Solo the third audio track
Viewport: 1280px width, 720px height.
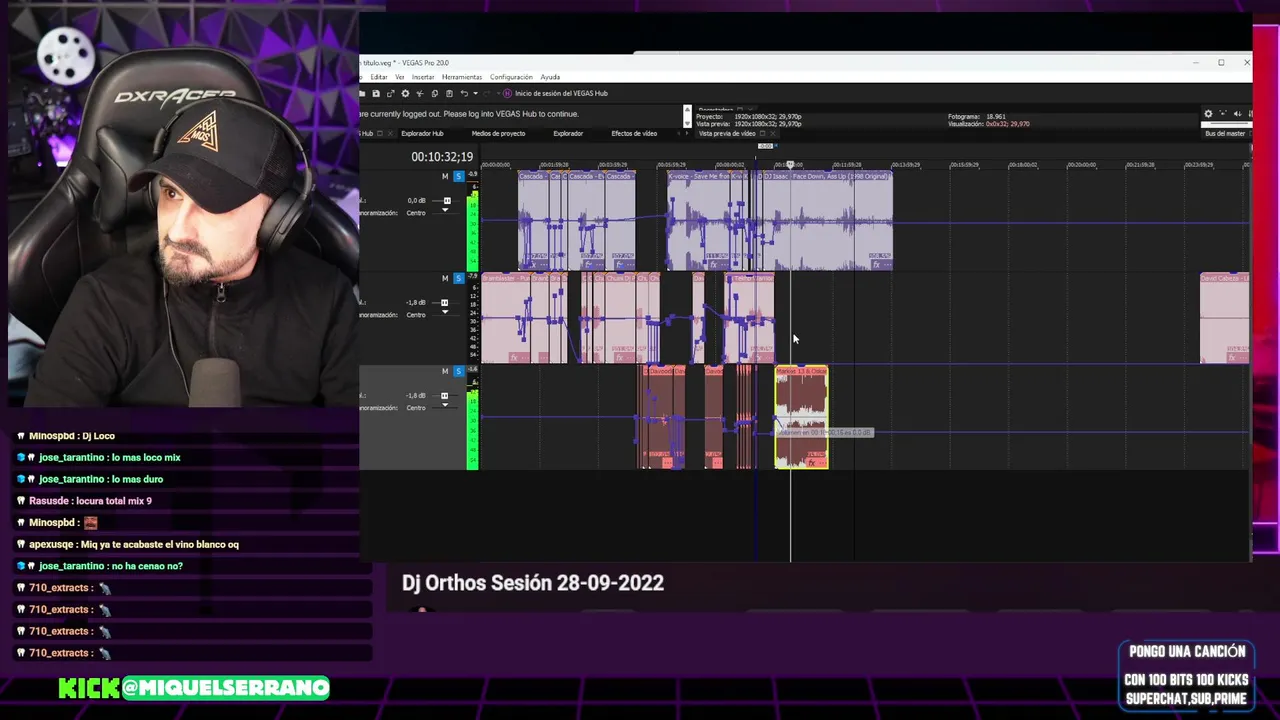pyautogui.click(x=459, y=371)
